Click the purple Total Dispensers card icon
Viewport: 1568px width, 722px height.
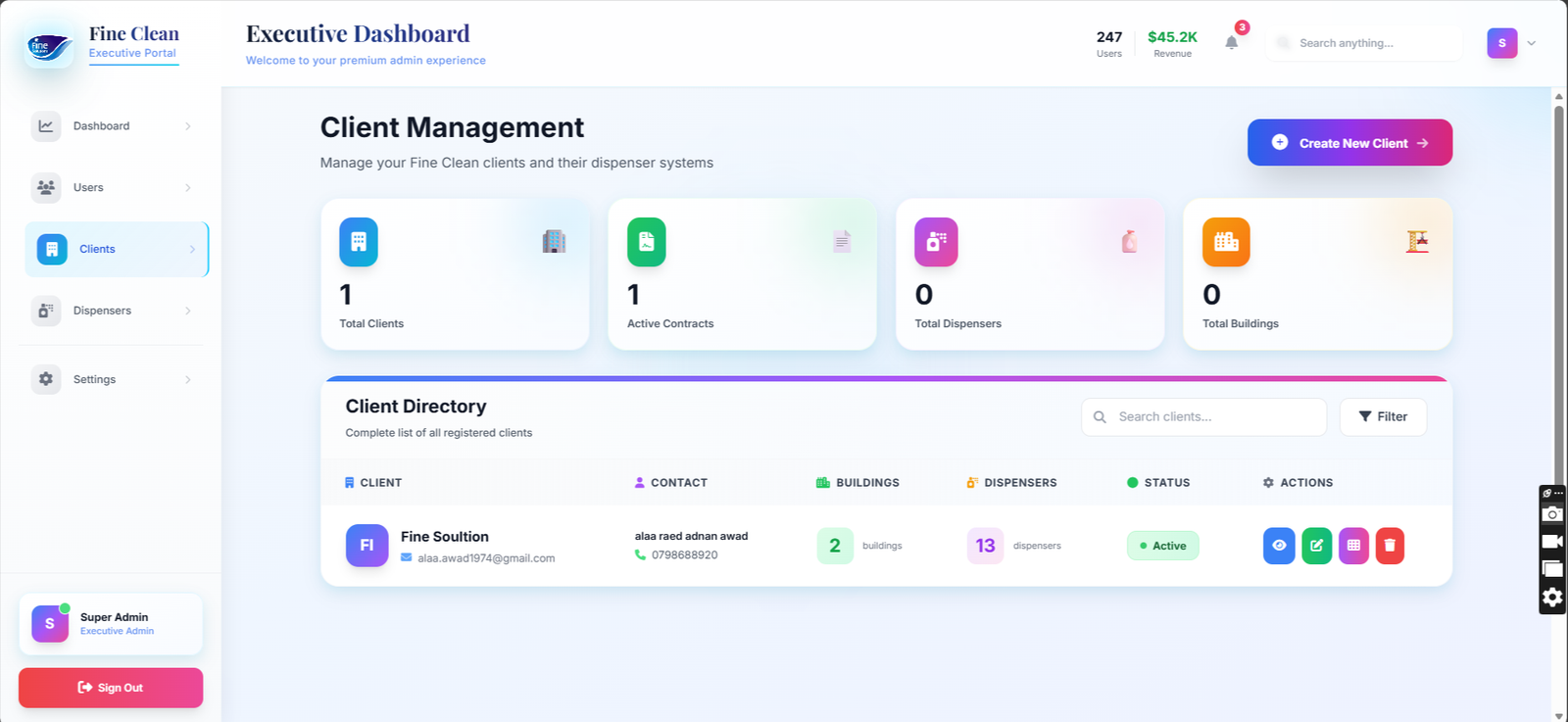click(x=936, y=242)
